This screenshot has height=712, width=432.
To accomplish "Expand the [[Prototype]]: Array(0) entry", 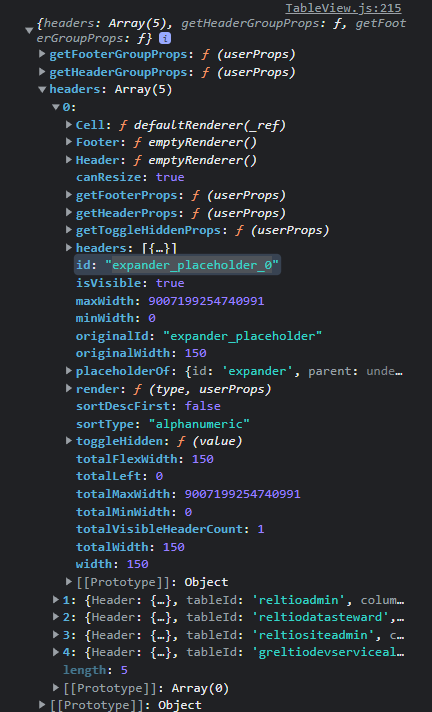I will pyautogui.click(x=56, y=688).
